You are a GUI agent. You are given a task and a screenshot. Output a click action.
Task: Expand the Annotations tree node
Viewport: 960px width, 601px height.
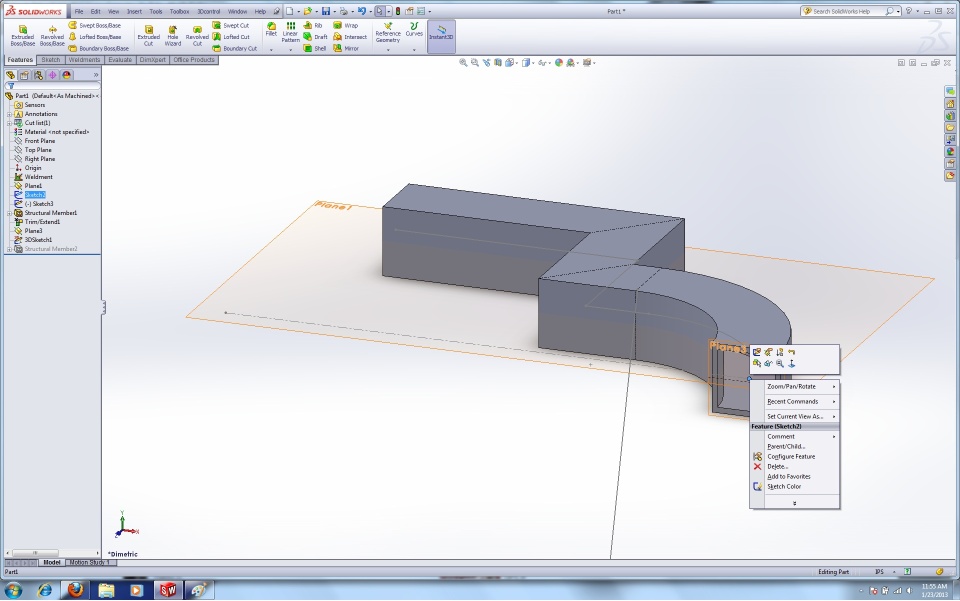click(x=9, y=114)
